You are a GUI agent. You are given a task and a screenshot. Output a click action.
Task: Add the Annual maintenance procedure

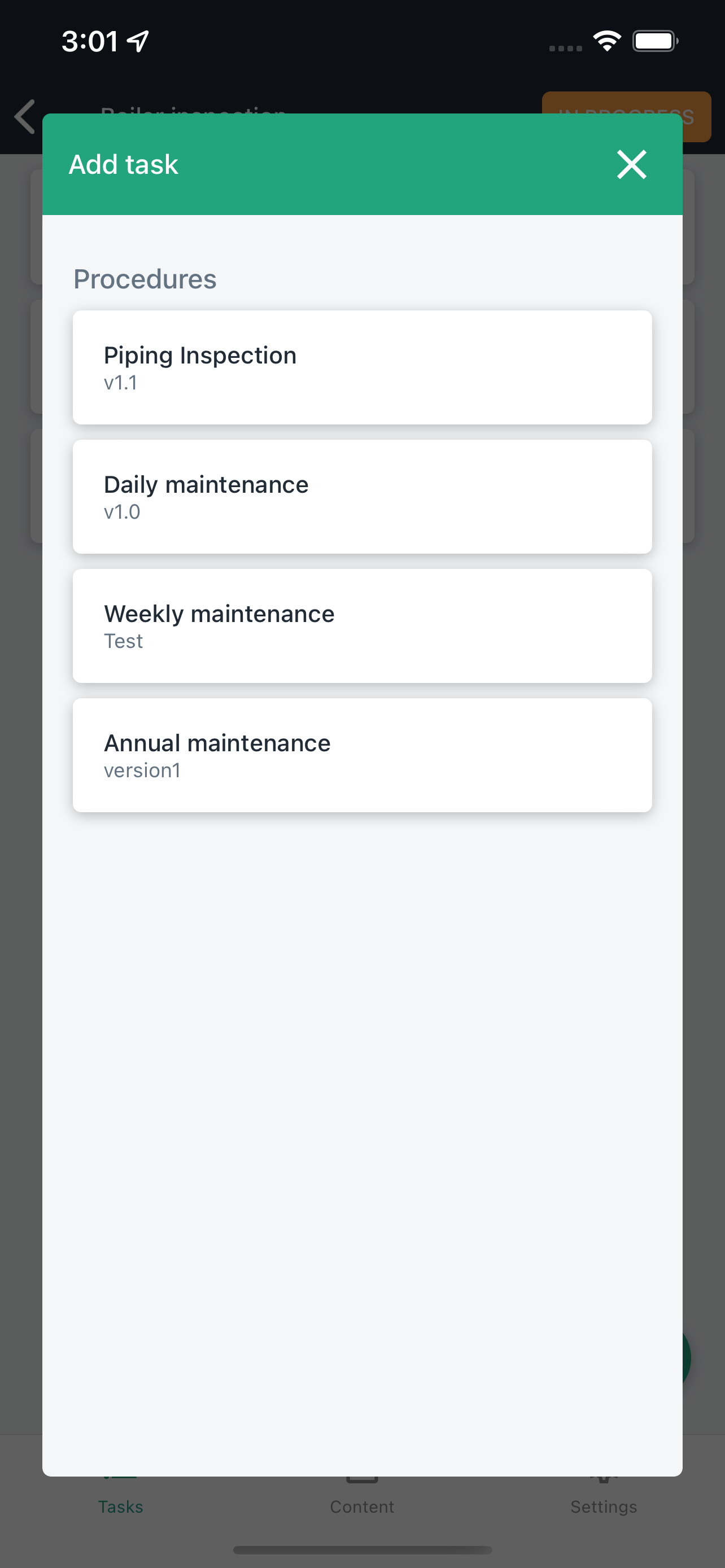(362, 755)
